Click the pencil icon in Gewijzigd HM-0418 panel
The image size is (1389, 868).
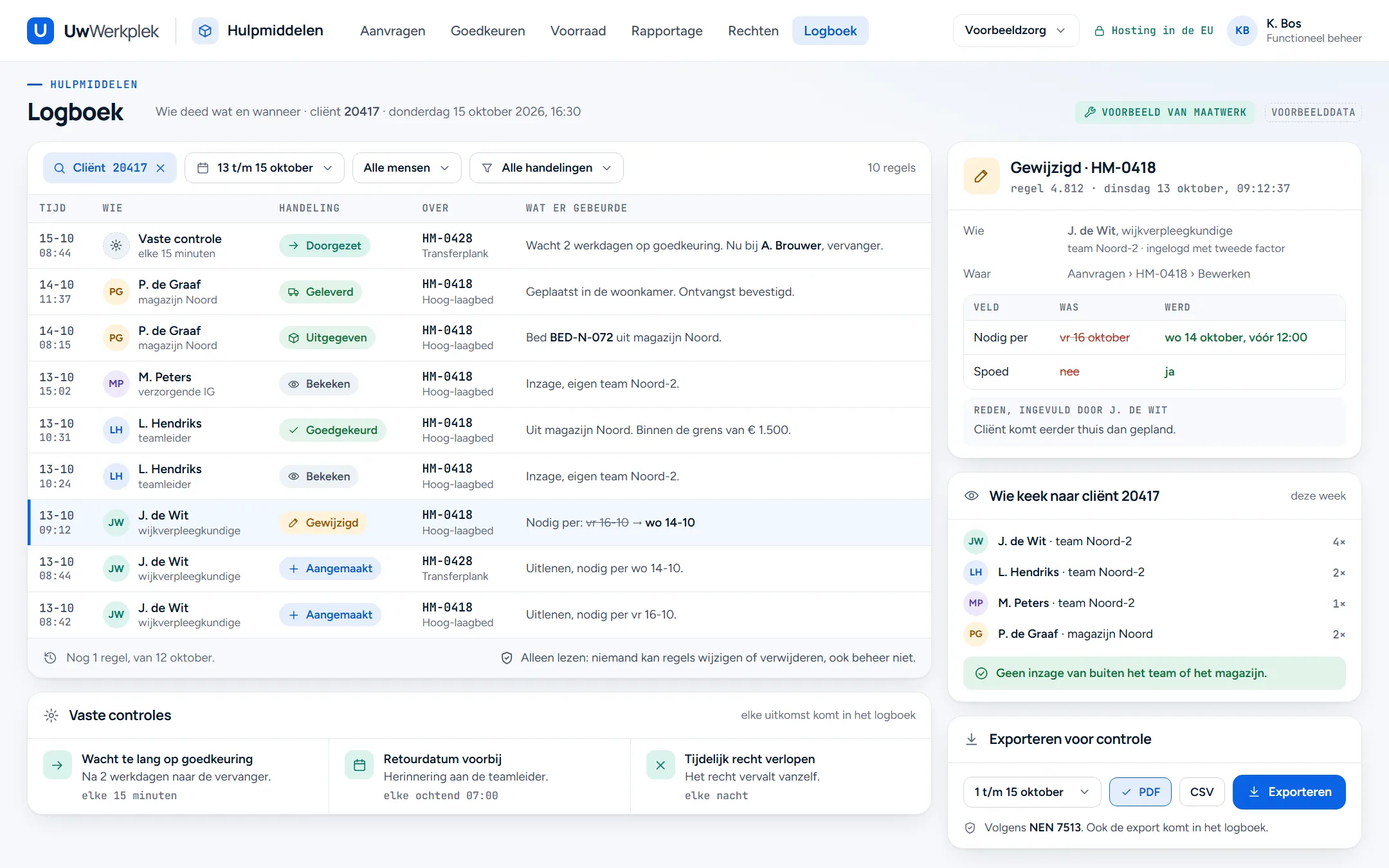(x=981, y=176)
